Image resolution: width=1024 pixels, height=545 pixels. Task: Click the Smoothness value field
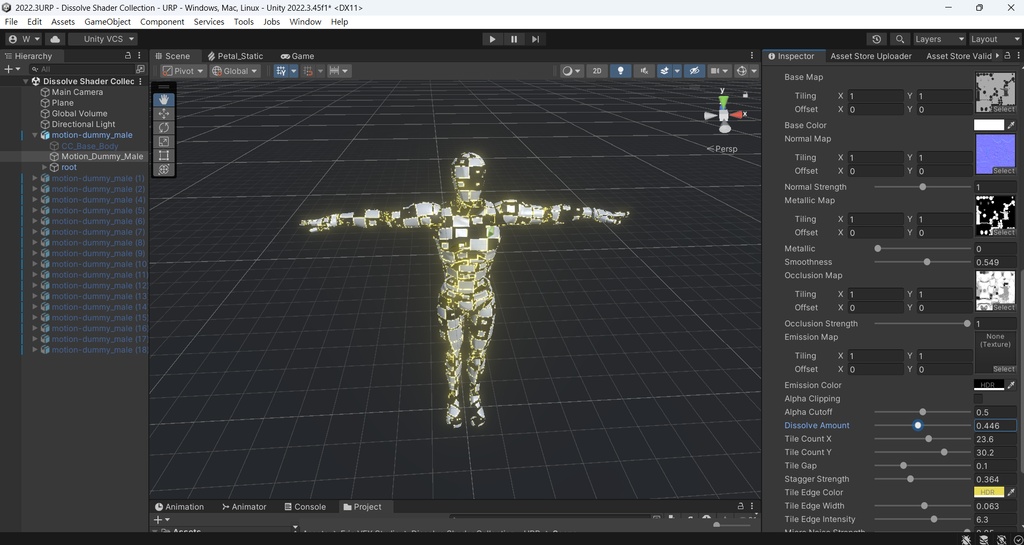click(x=995, y=262)
